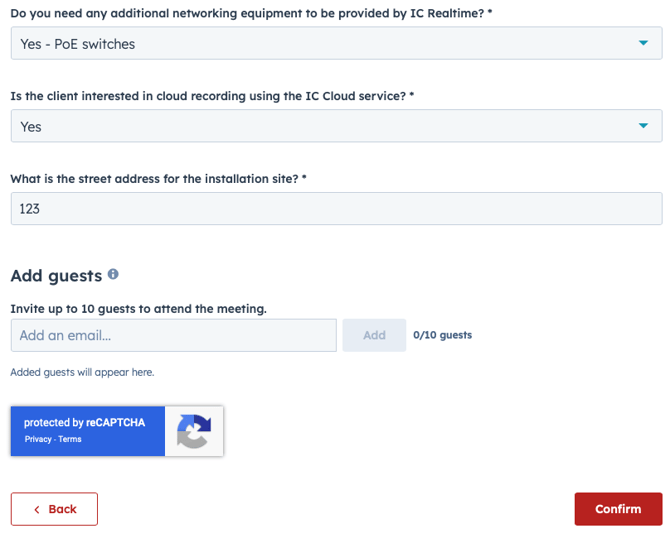Open the cloud recording 'Yes' selection box

[x=320, y=127]
